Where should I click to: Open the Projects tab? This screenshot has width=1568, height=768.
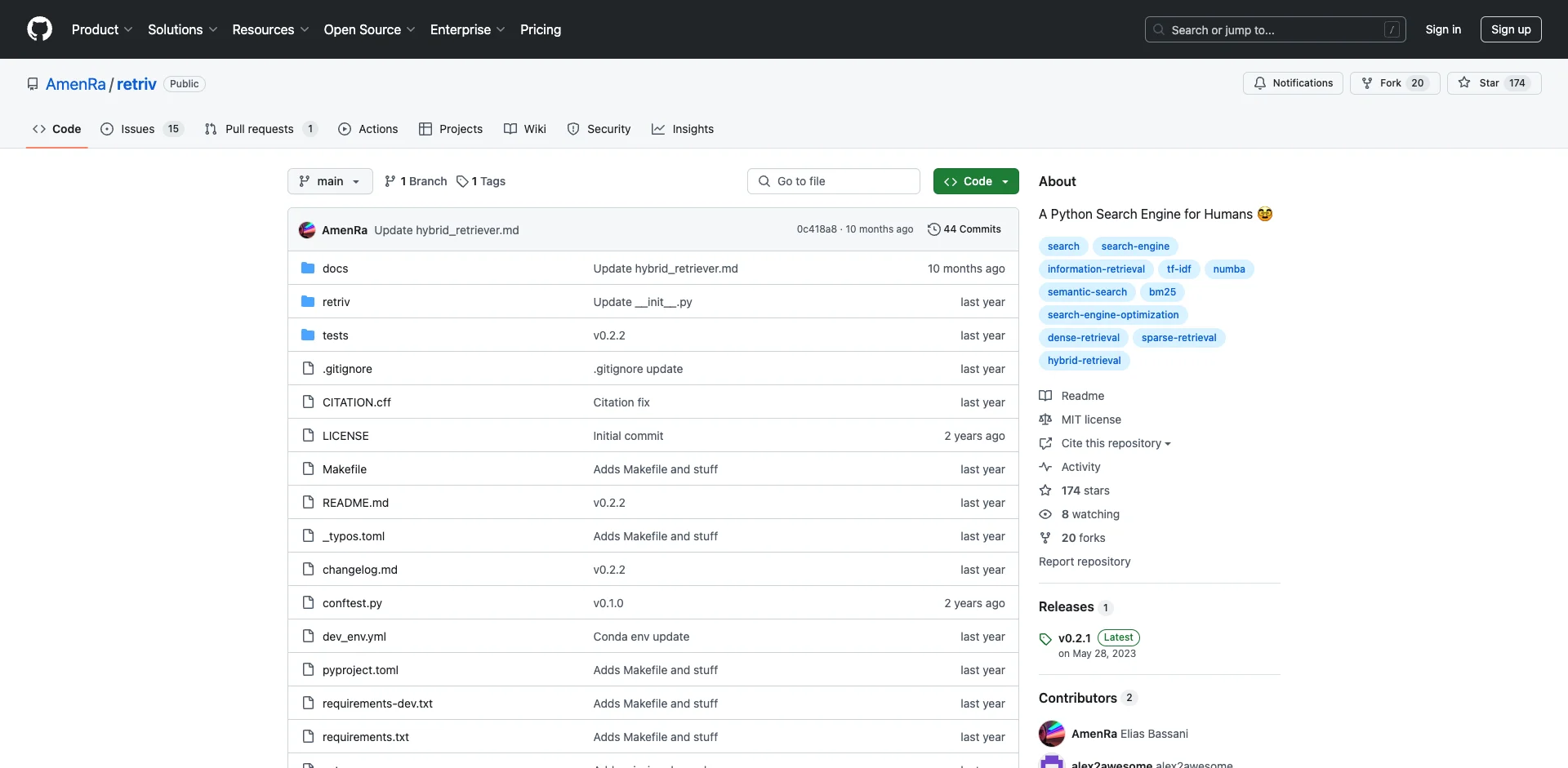451,129
